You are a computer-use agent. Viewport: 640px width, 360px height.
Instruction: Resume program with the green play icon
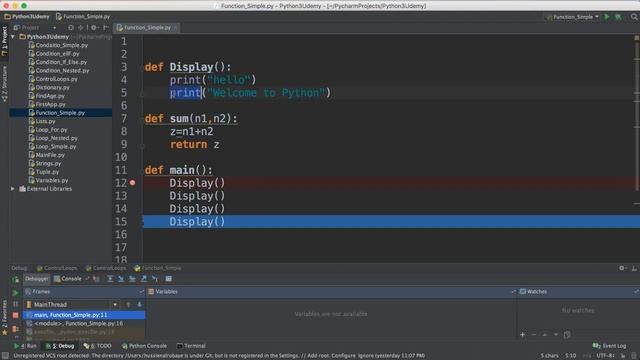[16, 293]
